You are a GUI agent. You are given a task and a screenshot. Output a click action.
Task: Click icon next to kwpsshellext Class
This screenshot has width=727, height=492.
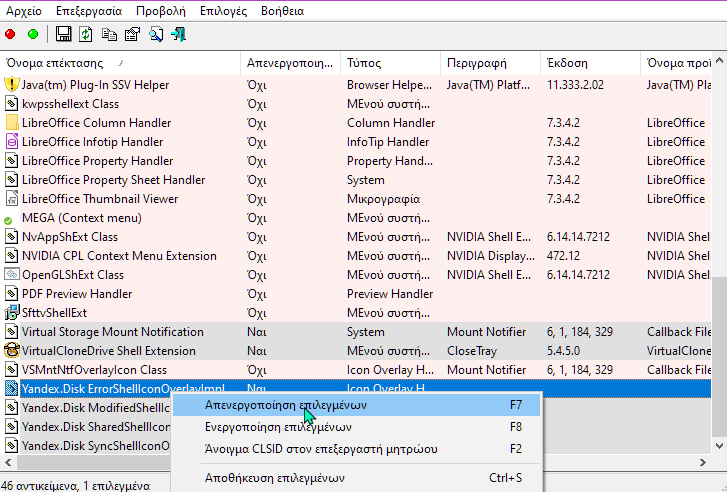[x=12, y=104]
